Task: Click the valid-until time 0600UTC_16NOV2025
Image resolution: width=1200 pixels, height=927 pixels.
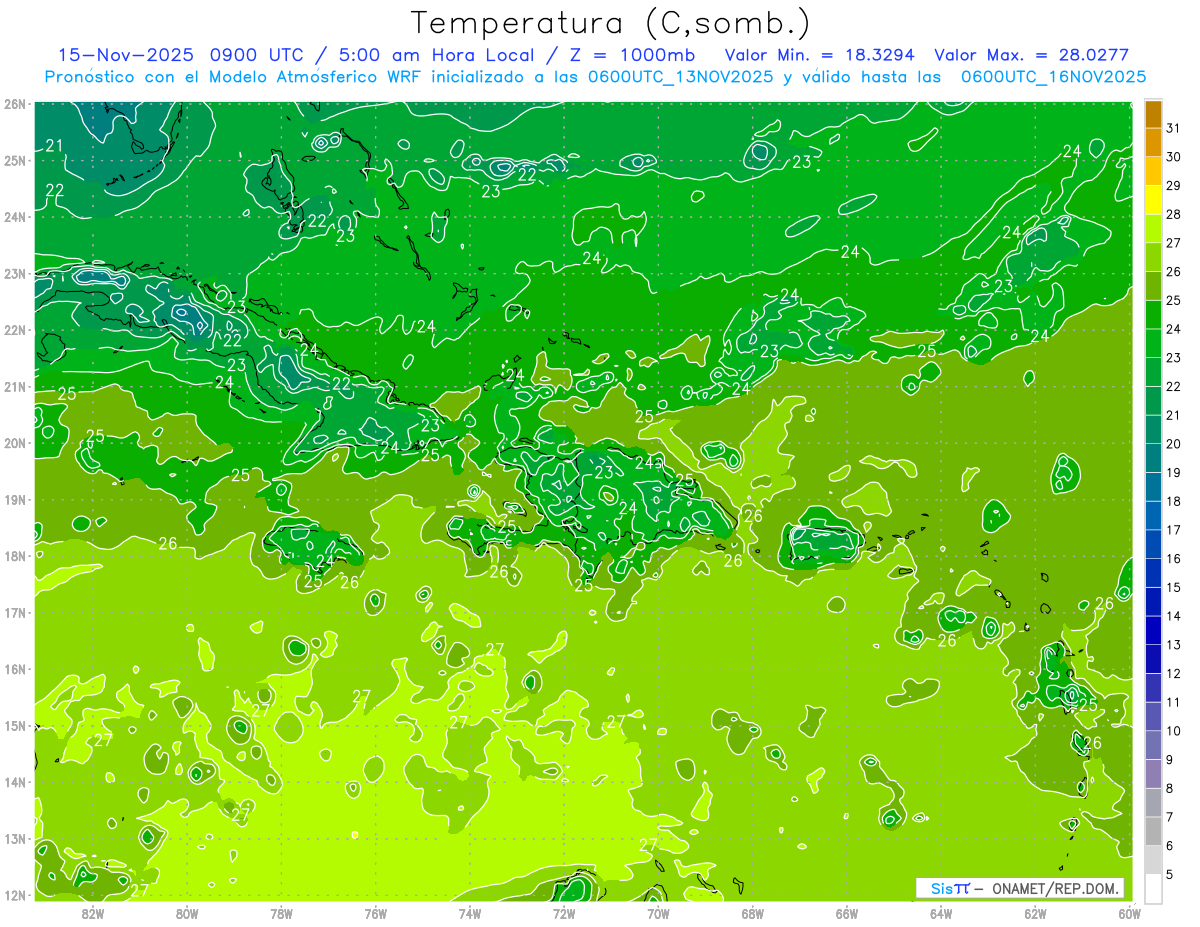Action: pos(1052,76)
